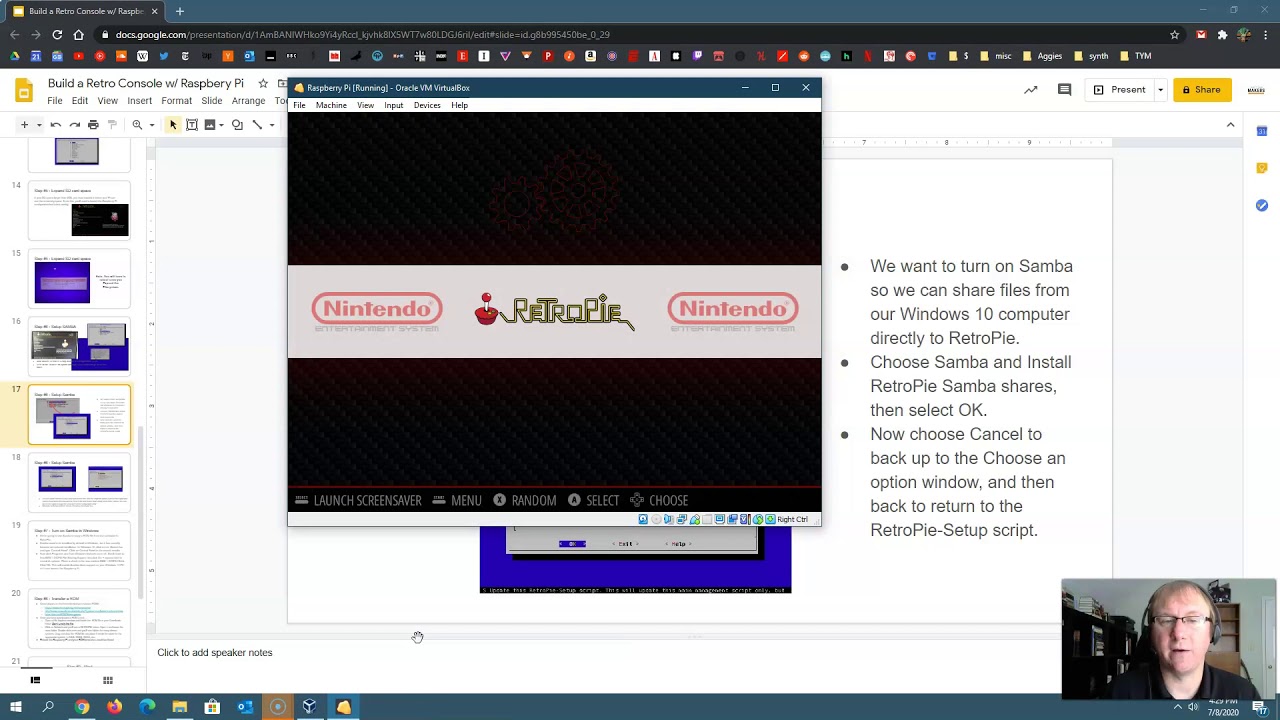Expand the line type dropdown arrow
The width and height of the screenshot is (1280, 720).
point(271,125)
